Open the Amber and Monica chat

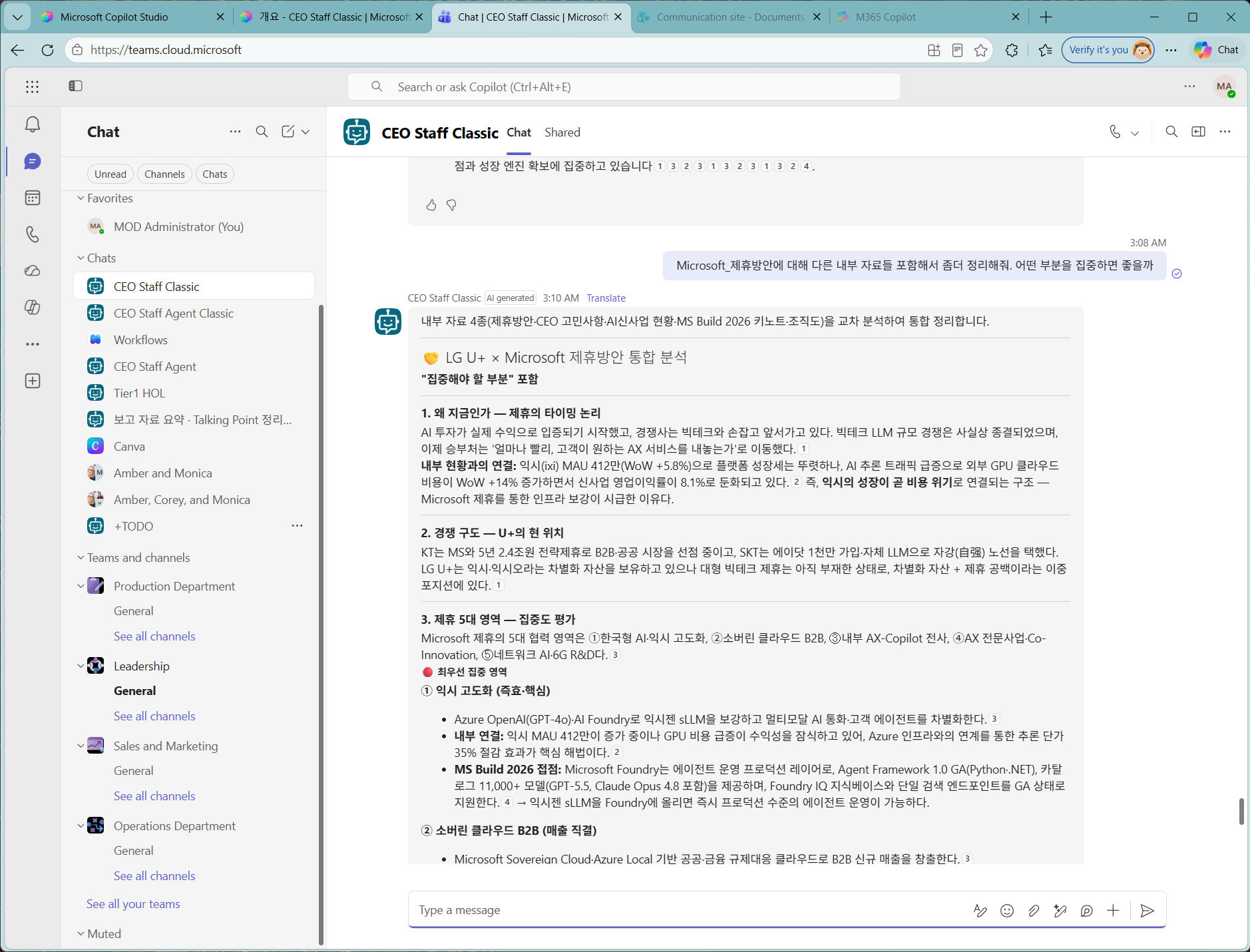194,473
